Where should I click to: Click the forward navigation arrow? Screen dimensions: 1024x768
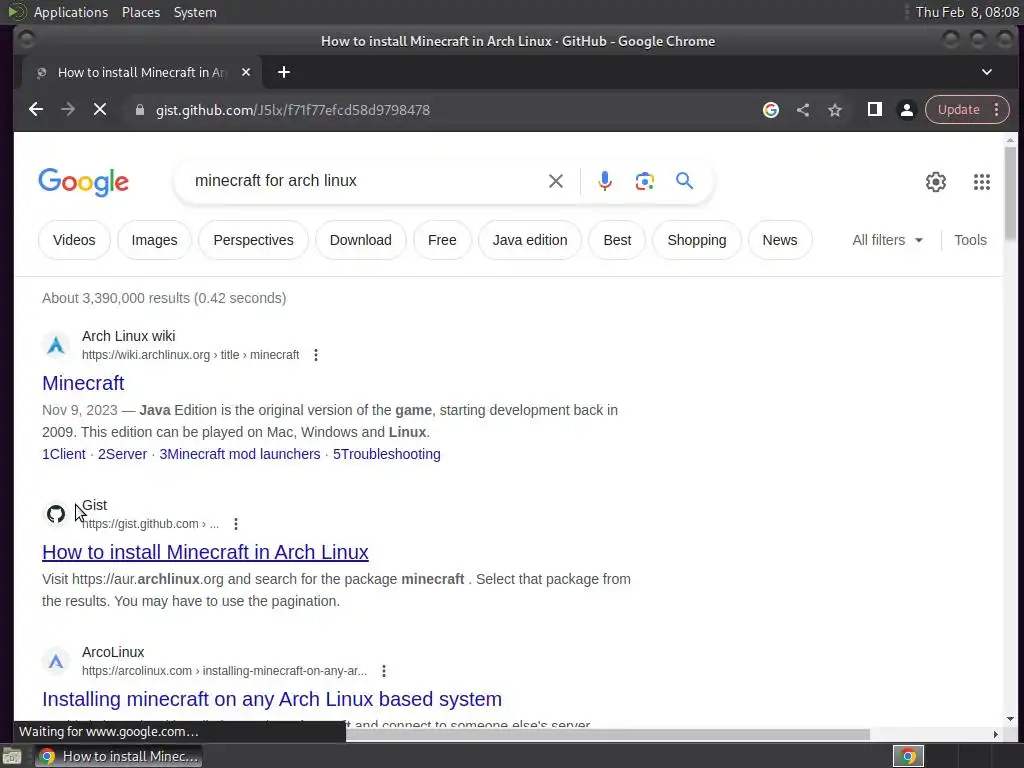point(68,110)
